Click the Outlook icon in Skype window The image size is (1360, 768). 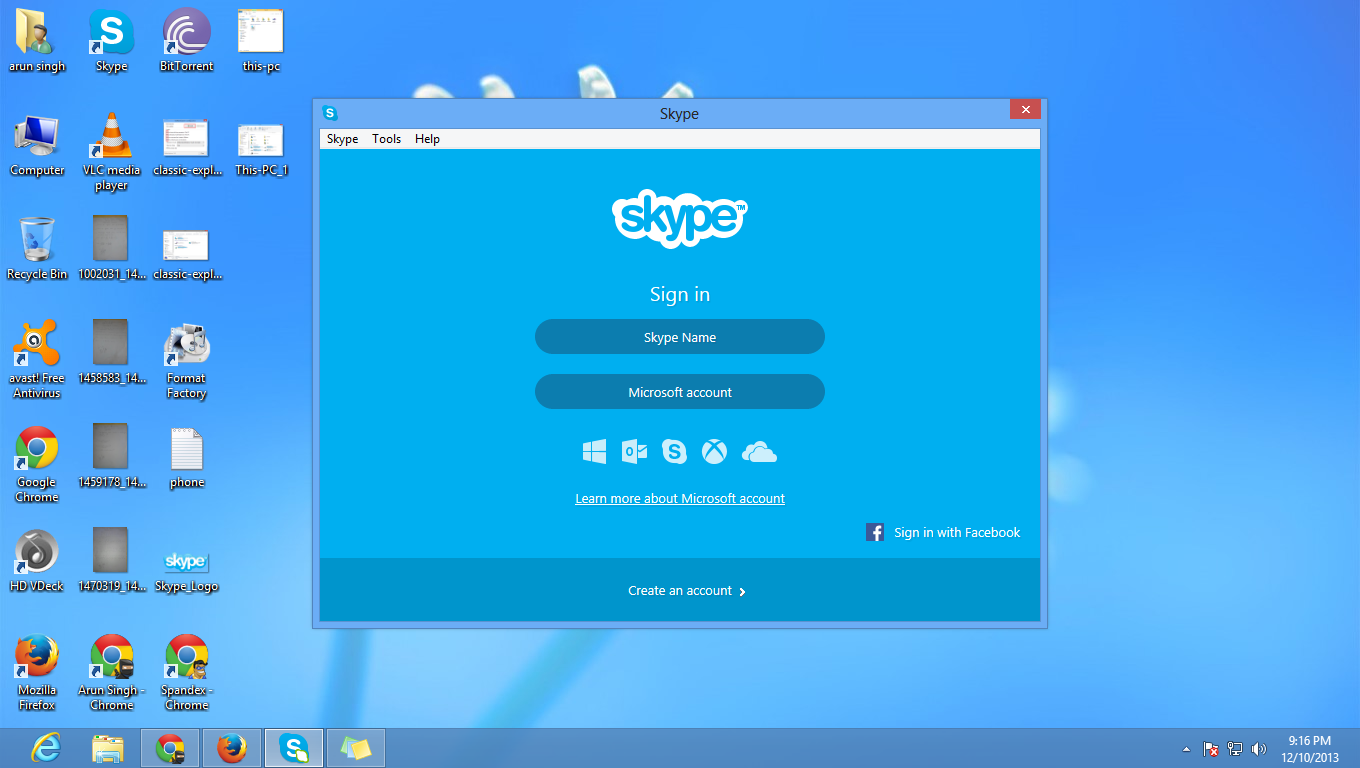(x=634, y=452)
